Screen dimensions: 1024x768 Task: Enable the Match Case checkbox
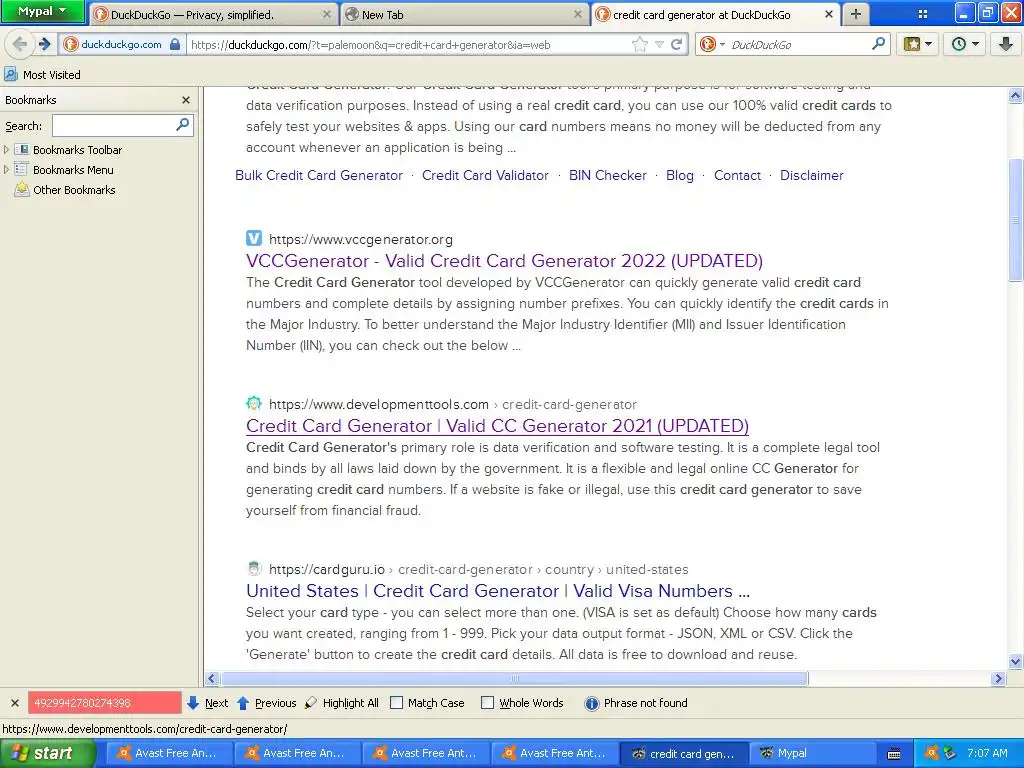[x=396, y=703]
